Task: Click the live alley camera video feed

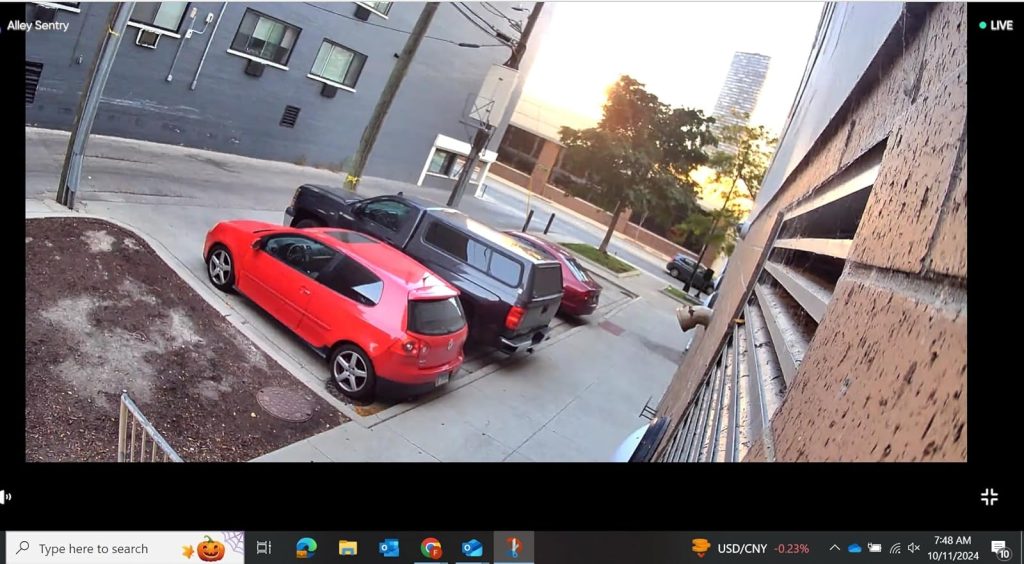Action: click(x=496, y=232)
